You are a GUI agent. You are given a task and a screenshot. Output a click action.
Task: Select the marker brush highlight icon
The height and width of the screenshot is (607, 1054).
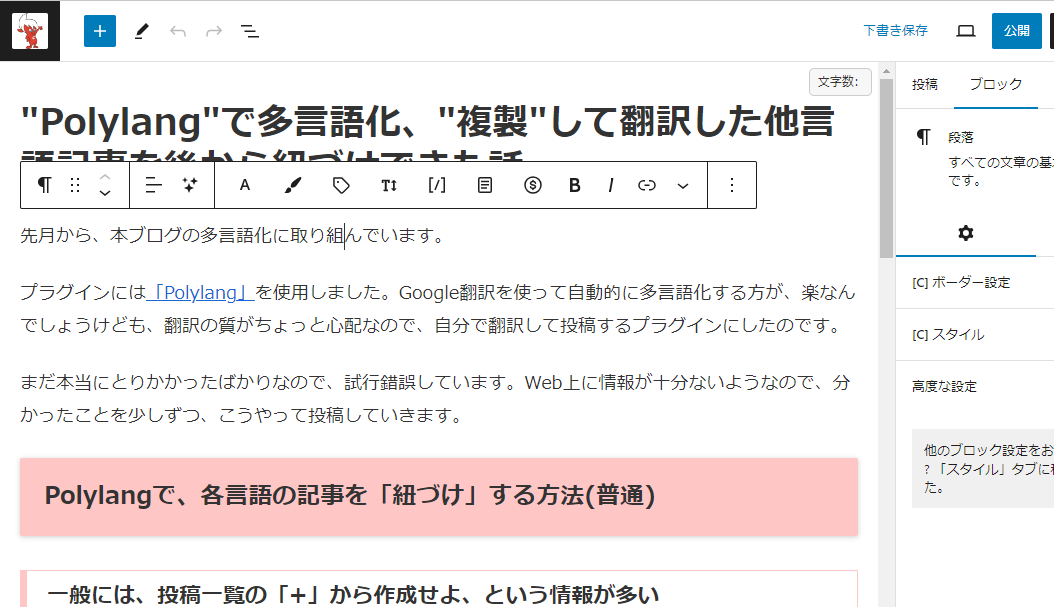point(292,185)
